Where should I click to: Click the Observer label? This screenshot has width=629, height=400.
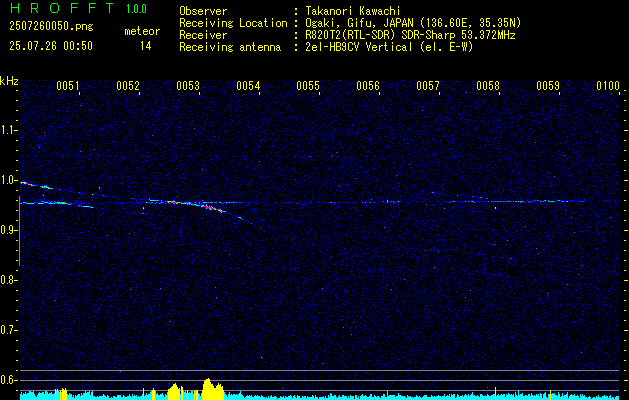click(x=203, y=11)
